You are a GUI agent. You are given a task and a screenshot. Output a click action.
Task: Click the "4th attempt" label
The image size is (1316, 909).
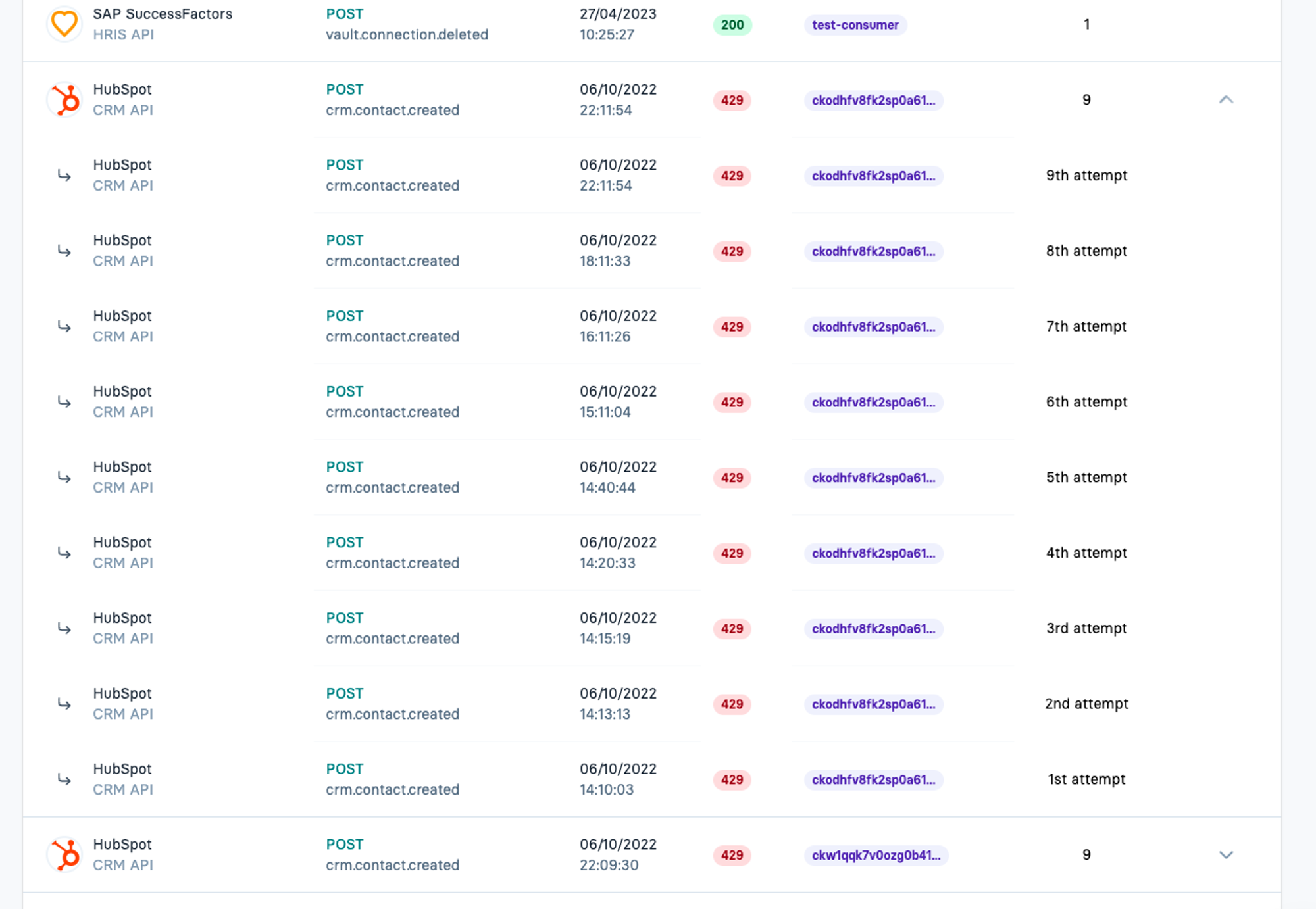pos(1086,553)
